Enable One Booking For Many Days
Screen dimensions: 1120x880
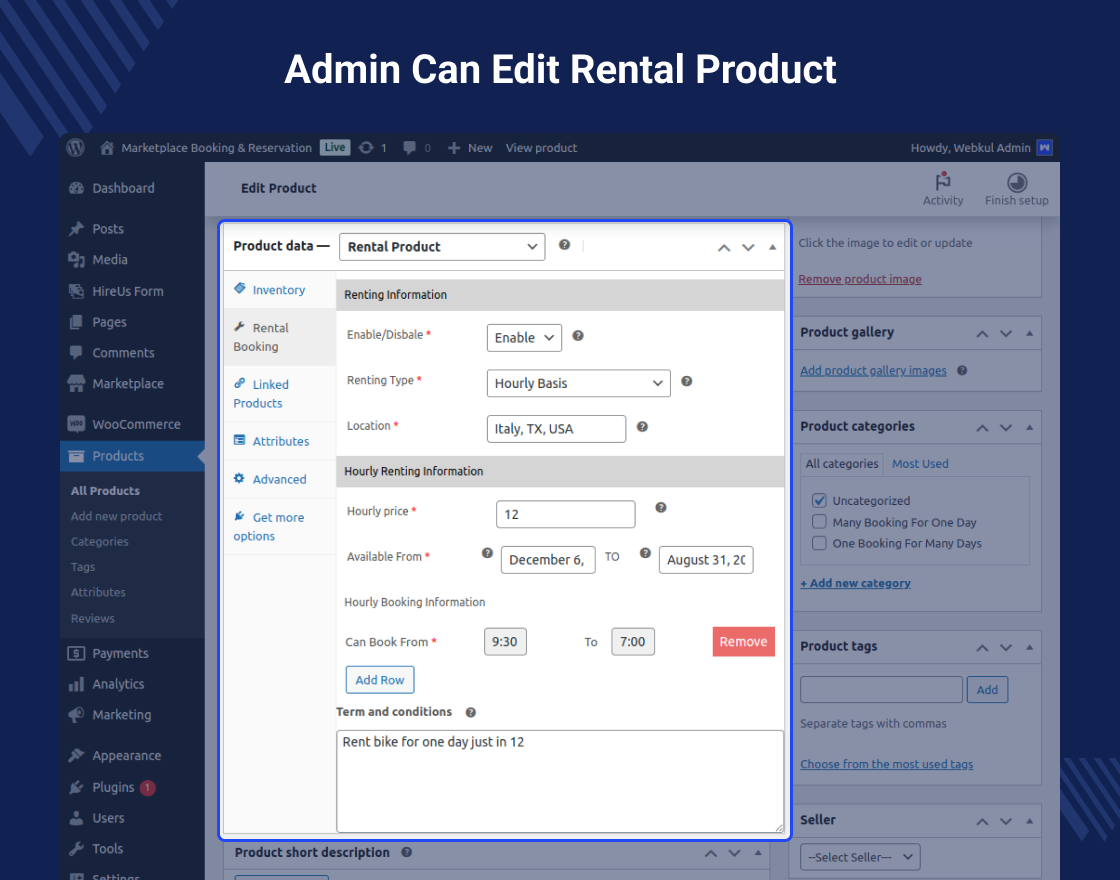coord(820,543)
